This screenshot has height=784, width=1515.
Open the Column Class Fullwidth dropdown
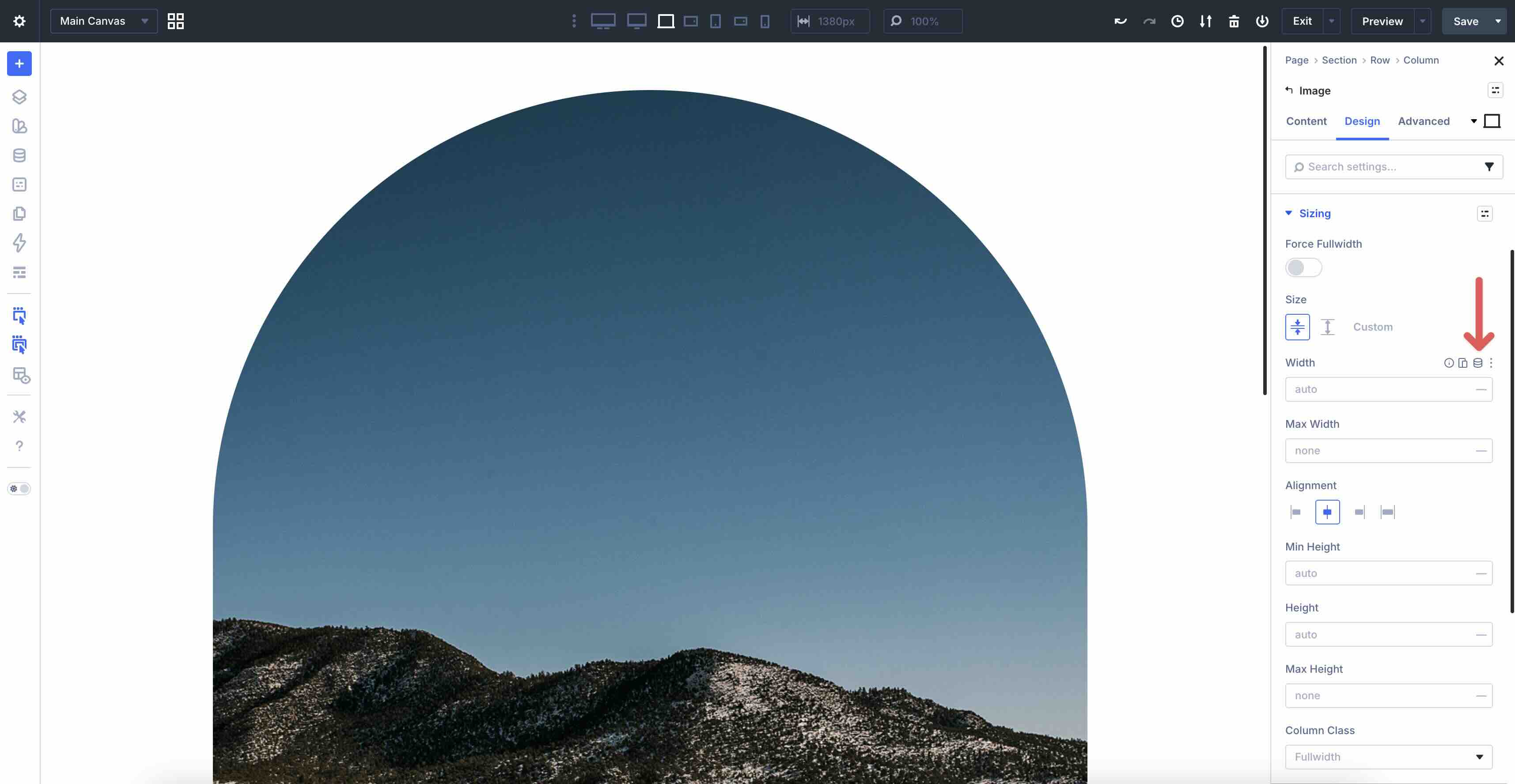1389,756
